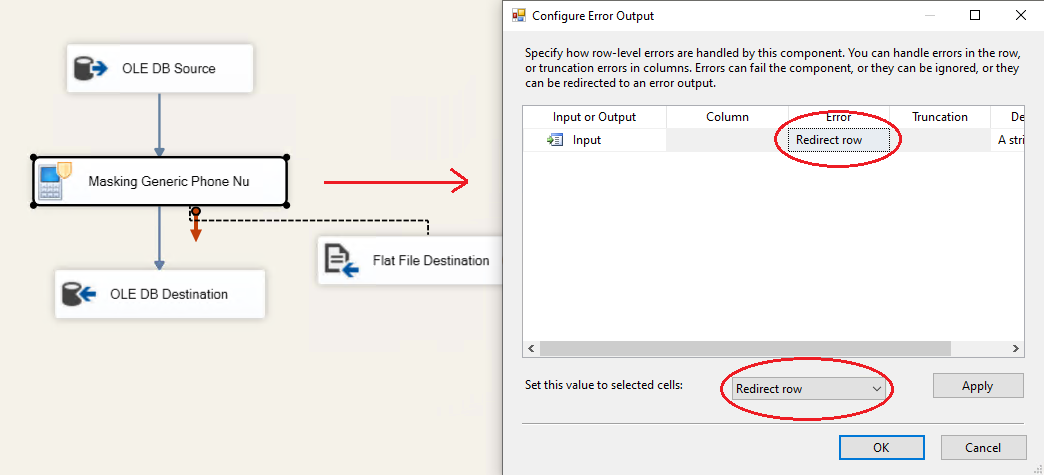Click the Input or Output column header
The width and height of the screenshot is (1044, 475).
[x=594, y=117]
